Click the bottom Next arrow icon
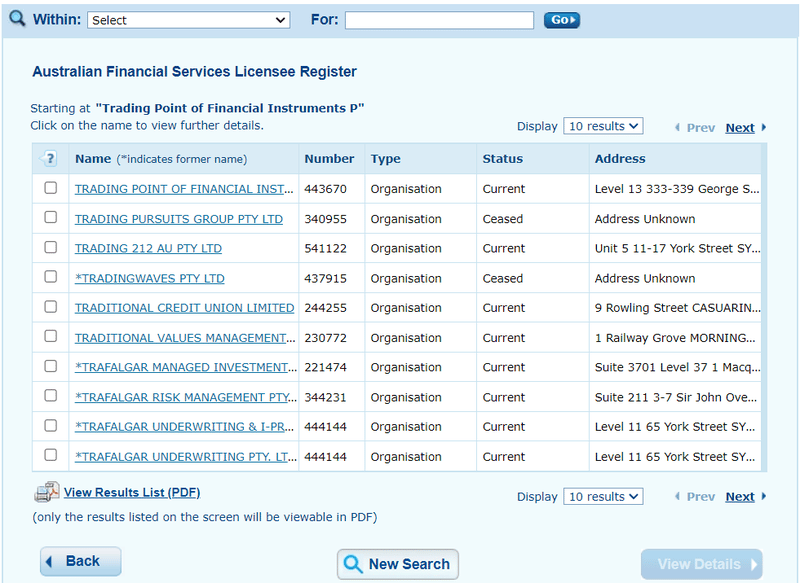Screen dimensions: 800x583 [764, 496]
